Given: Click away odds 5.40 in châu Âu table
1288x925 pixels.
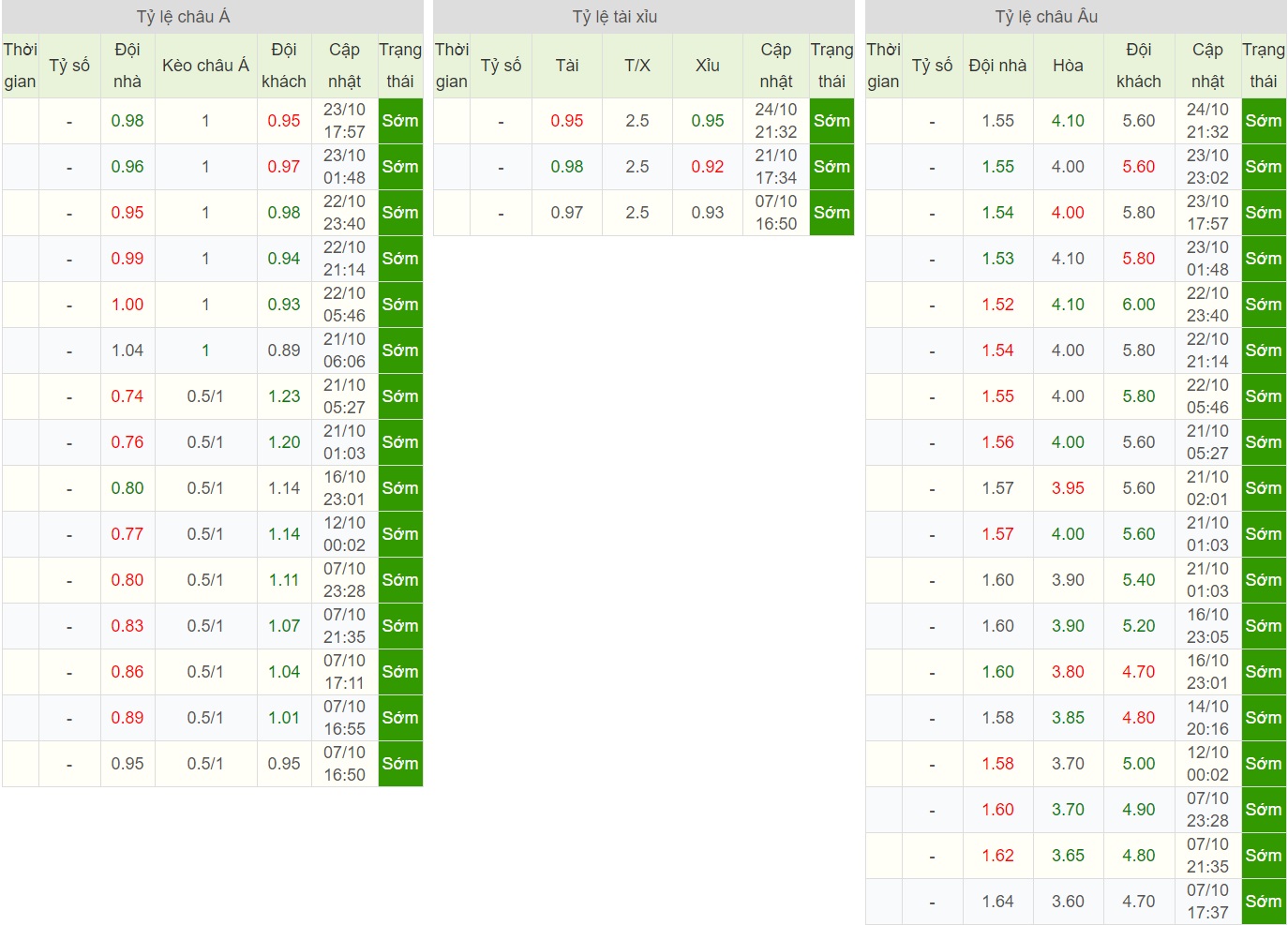Looking at the screenshot, I should tap(1139, 580).
